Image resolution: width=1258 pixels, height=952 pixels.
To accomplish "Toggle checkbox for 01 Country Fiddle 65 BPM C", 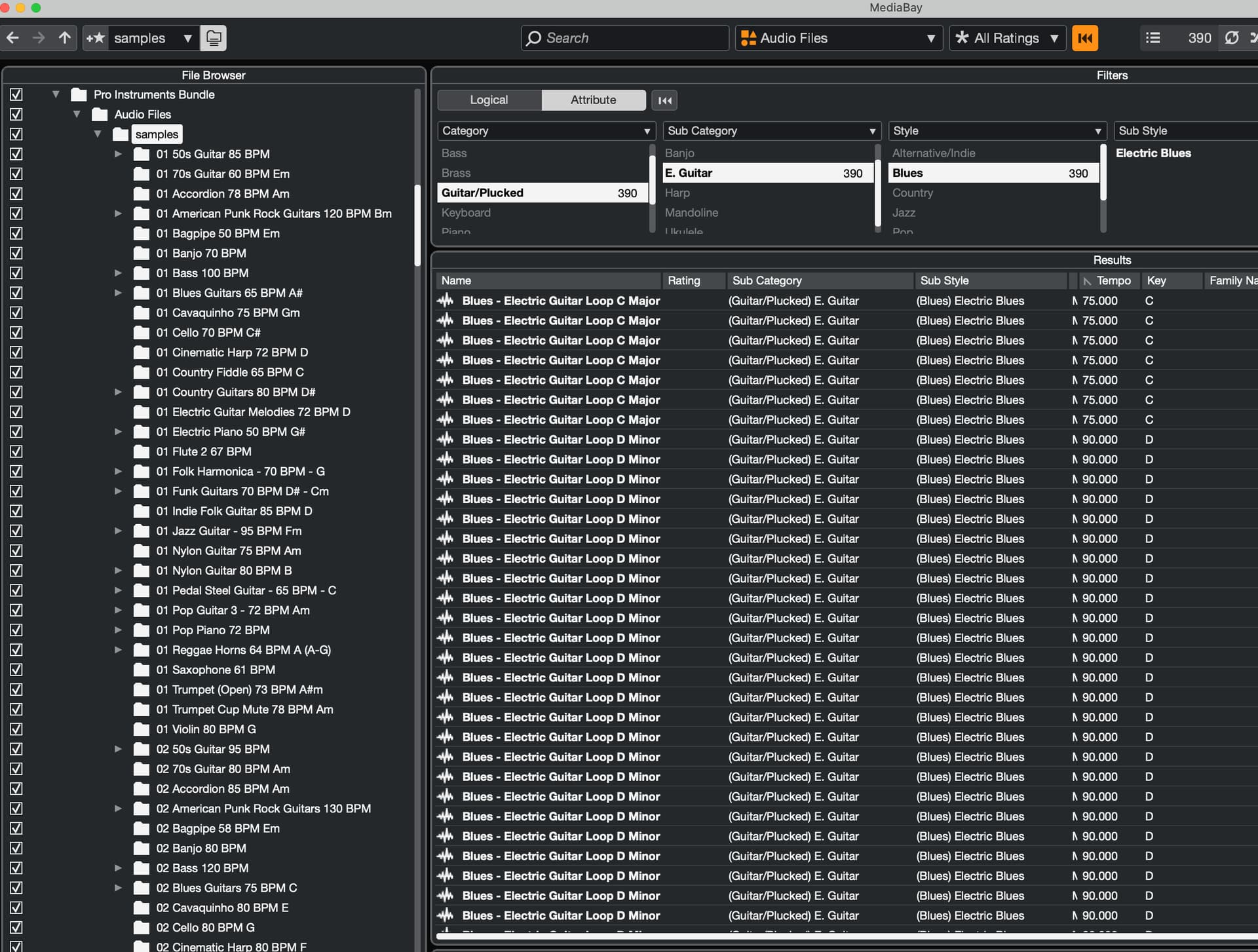I will pos(16,372).
